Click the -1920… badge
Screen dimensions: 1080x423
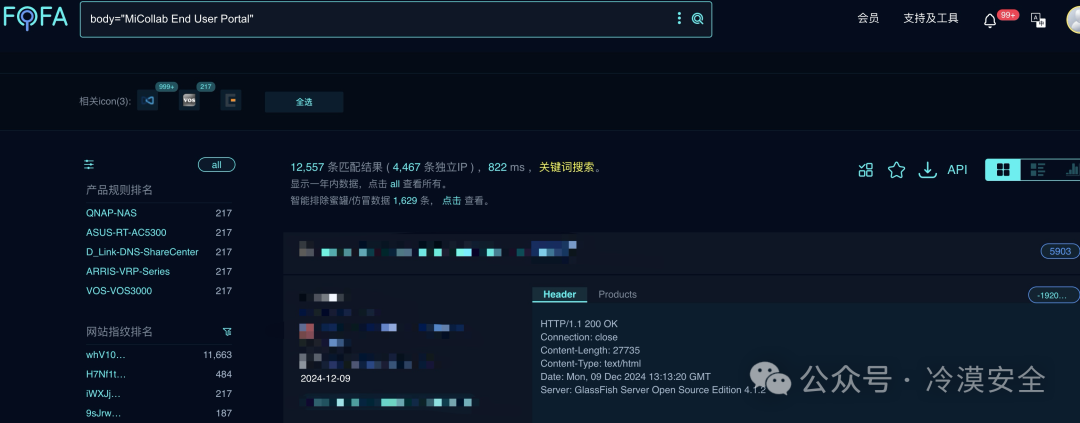click(1054, 295)
